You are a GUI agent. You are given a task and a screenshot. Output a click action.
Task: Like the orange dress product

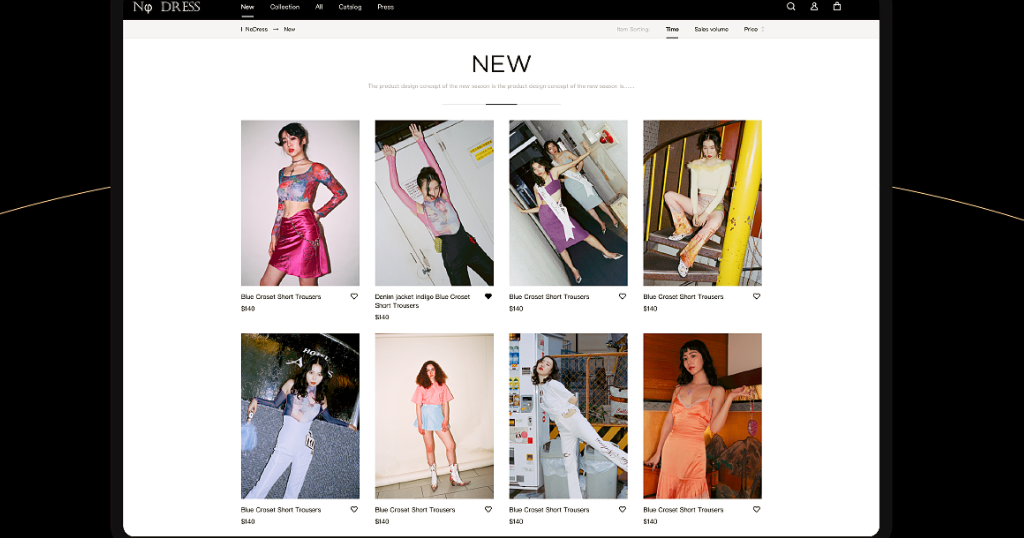[x=756, y=510]
